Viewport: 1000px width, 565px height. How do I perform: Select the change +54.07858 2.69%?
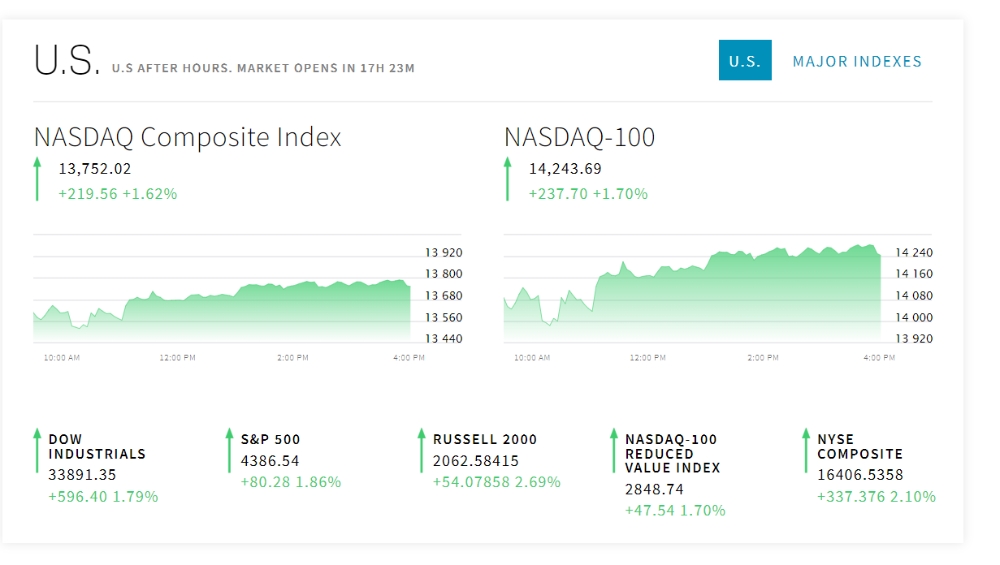497,482
